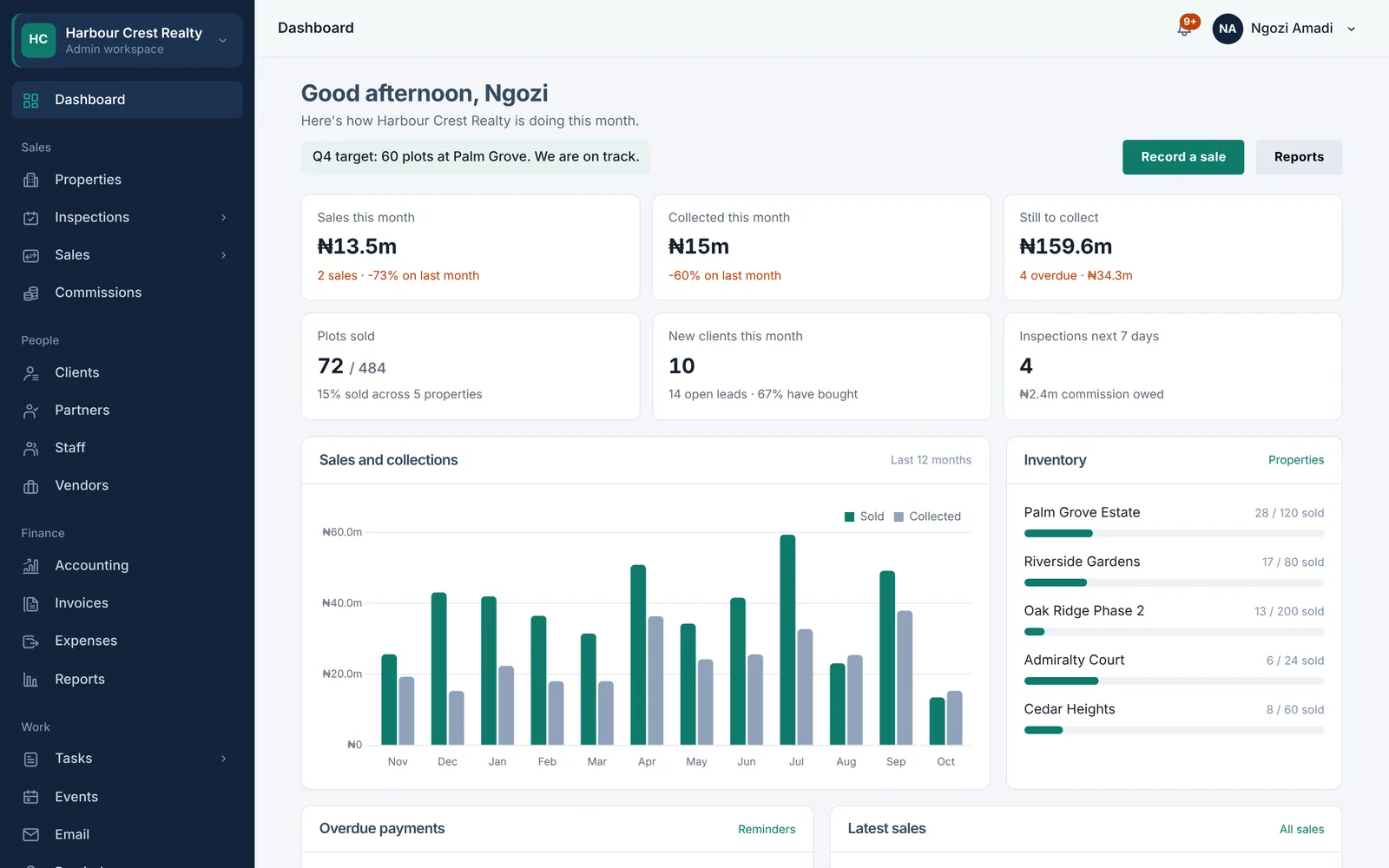Click the Reports button near header
The width and height of the screenshot is (1389, 868).
[x=1299, y=157]
